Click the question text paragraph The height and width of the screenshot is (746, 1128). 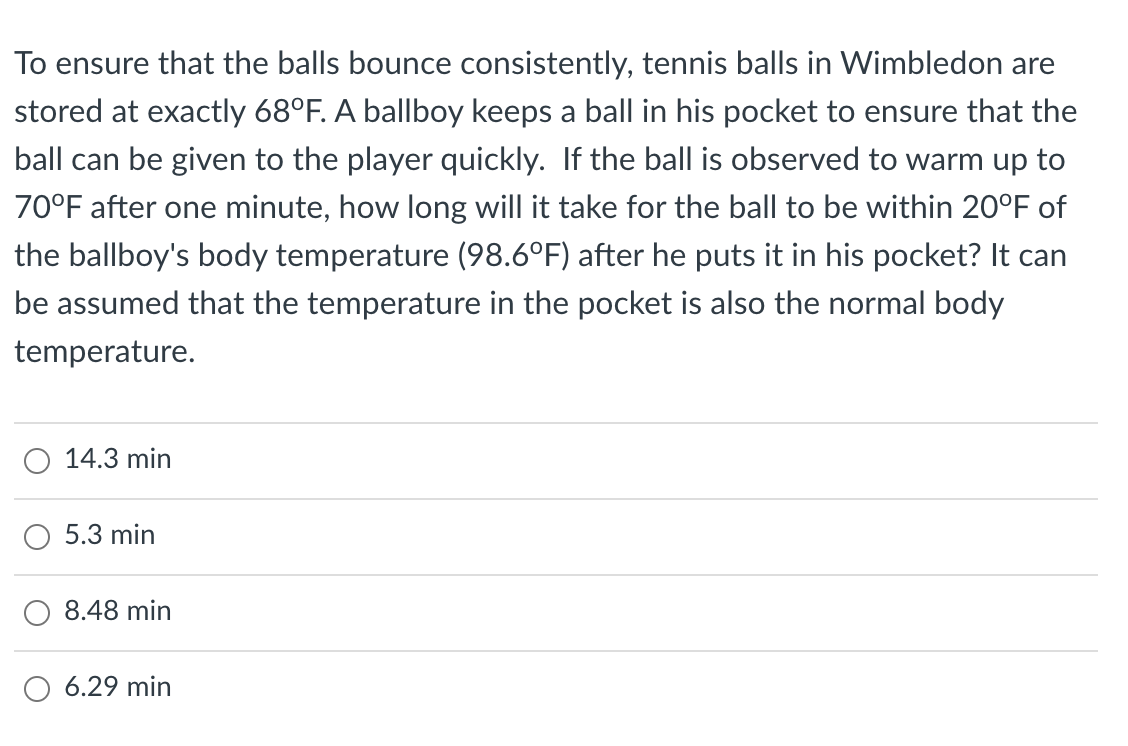[545, 207]
